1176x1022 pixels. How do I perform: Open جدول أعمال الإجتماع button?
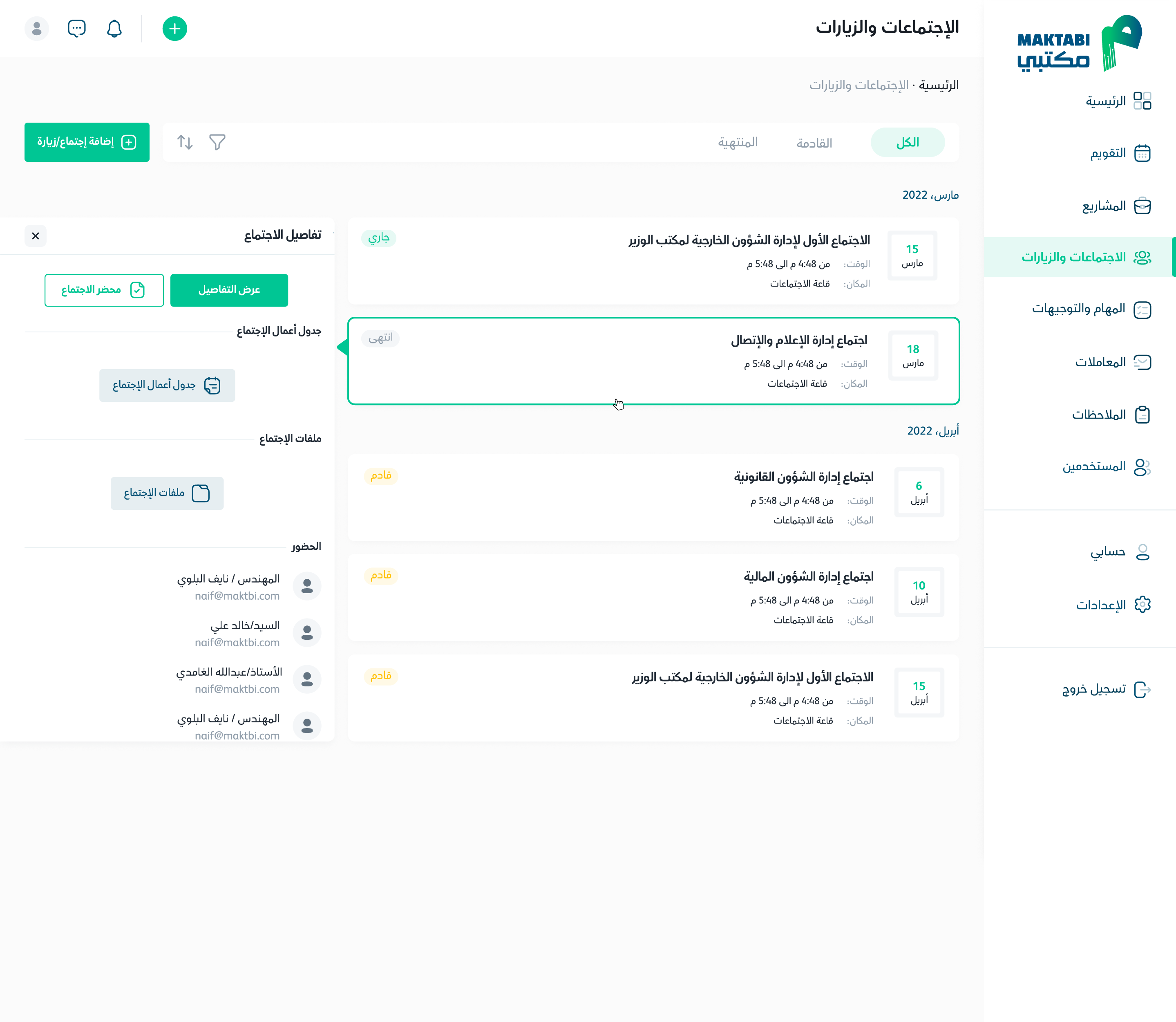pyautogui.click(x=167, y=385)
